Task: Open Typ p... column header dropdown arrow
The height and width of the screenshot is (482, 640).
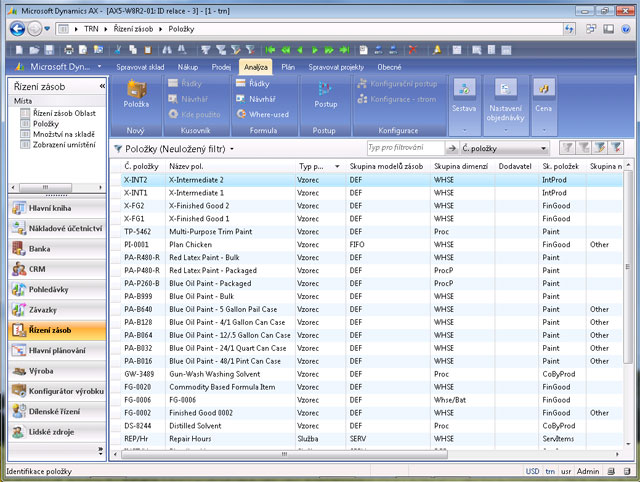Action: 337,167
